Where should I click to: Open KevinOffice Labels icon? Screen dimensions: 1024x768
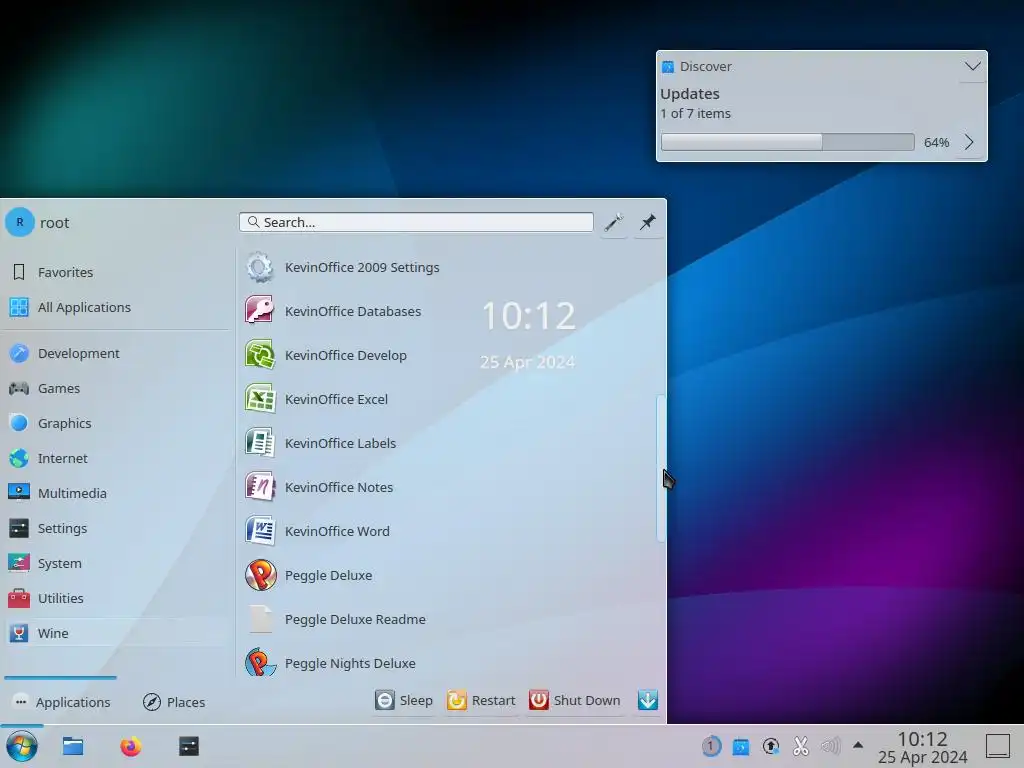pos(260,443)
